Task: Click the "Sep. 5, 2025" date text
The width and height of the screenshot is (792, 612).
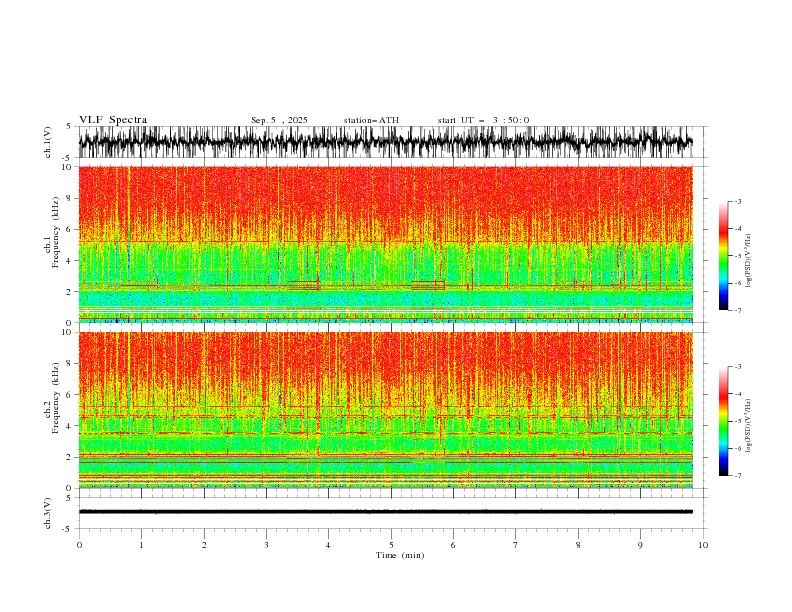Action: click(x=279, y=120)
